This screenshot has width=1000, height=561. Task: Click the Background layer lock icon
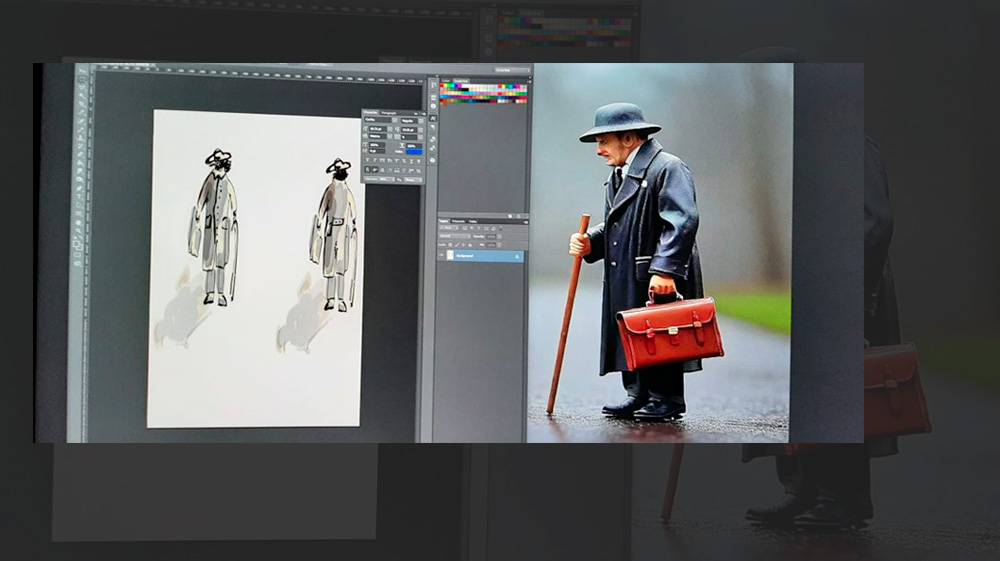point(517,256)
